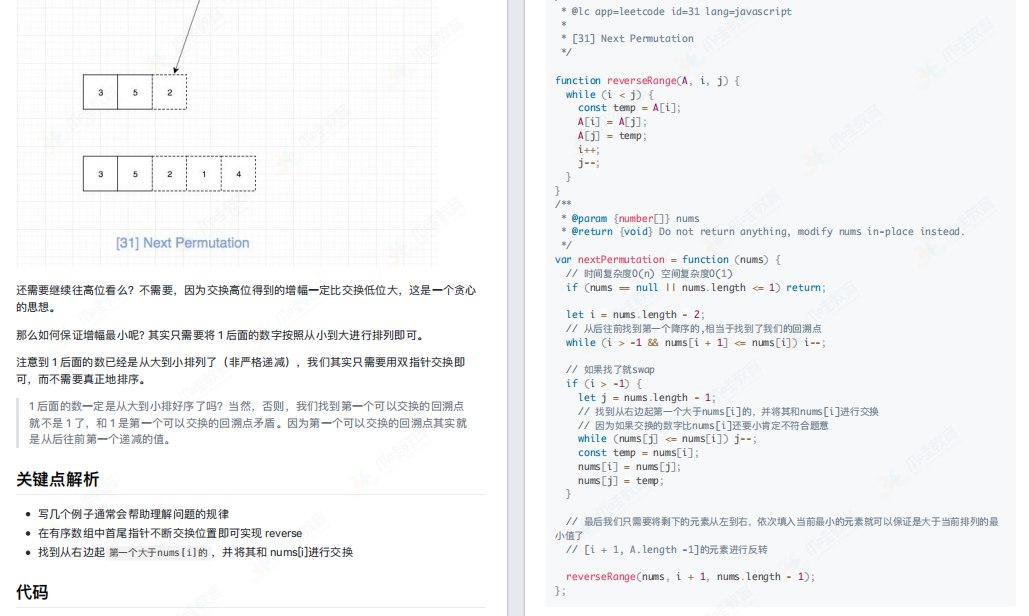Click the paragraph starting "那么如何保证增幅最小呢"
The image size is (1029, 616).
pos(222,335)
